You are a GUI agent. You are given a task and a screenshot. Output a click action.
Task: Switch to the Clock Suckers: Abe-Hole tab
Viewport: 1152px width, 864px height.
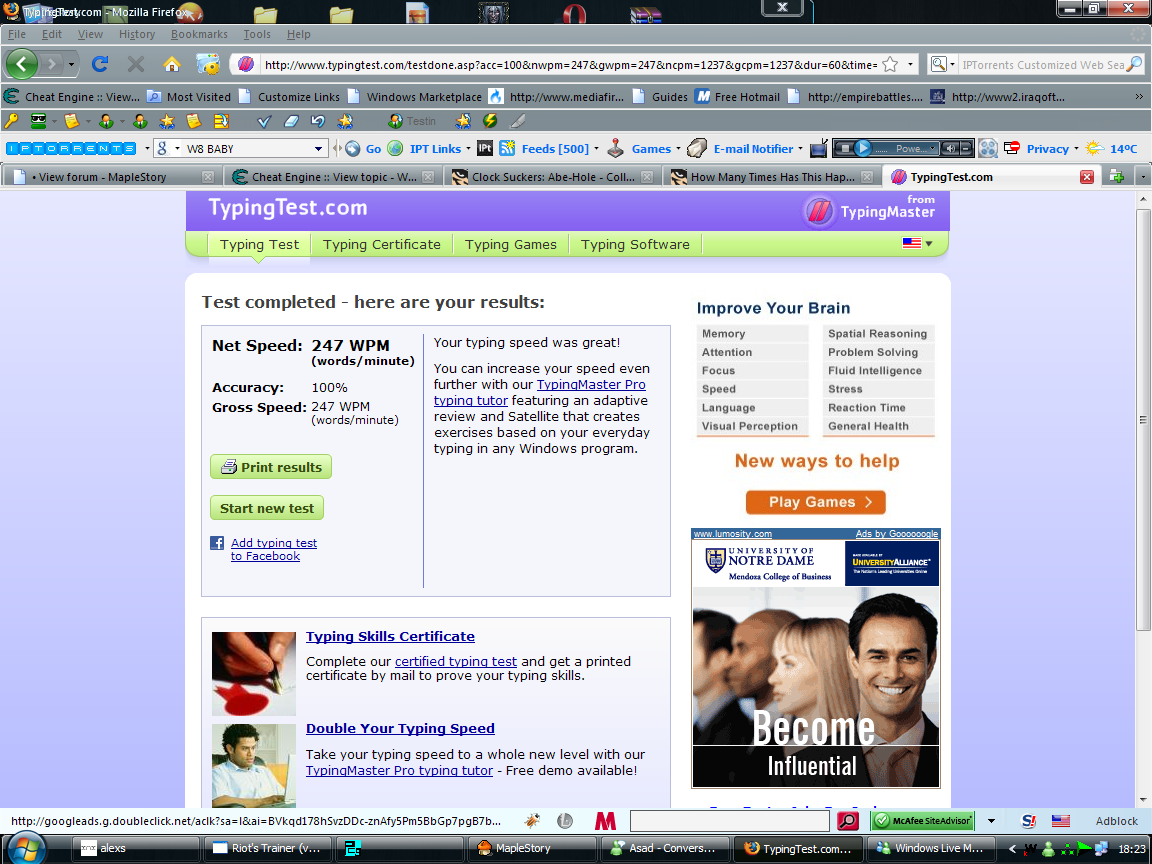tap(552, 177)
